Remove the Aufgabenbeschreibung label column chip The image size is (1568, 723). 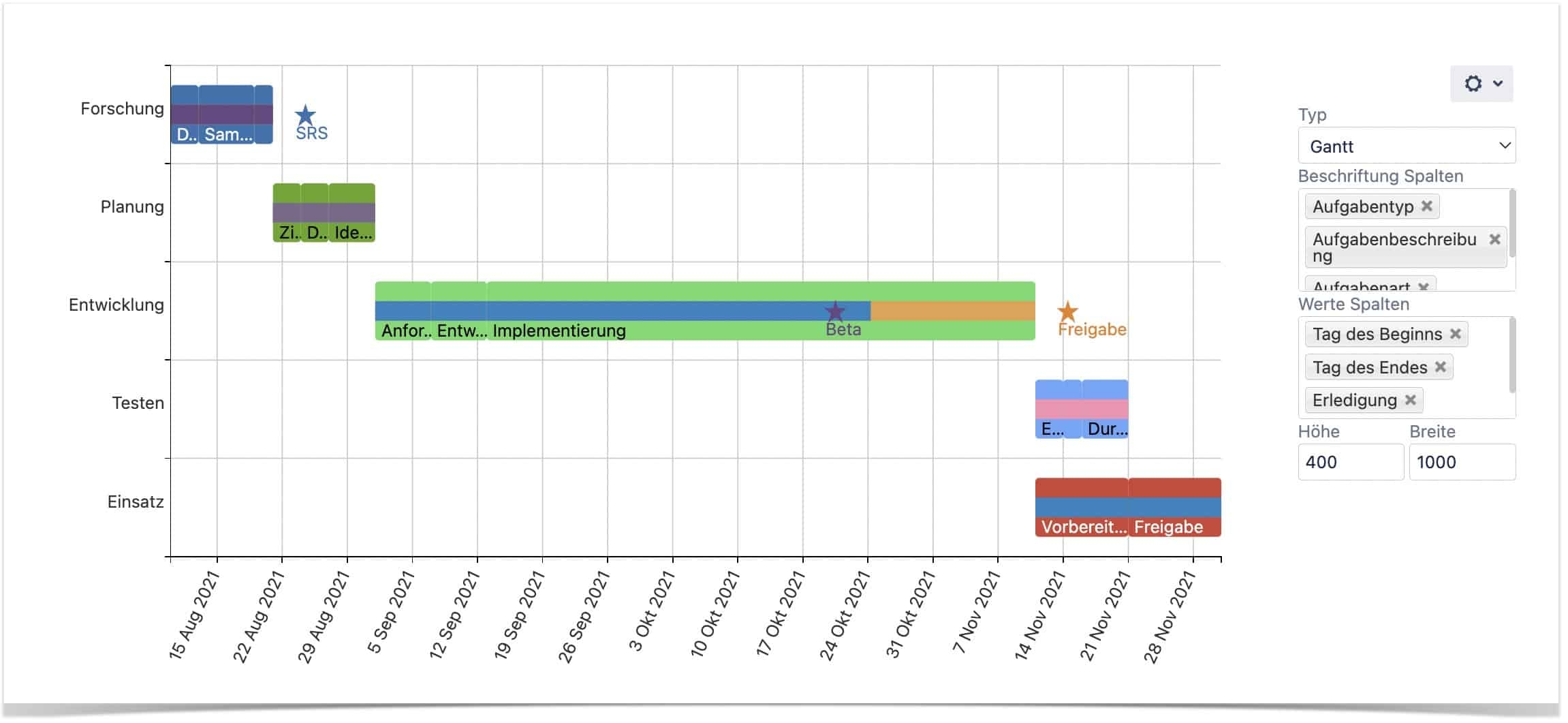click(x=1496, y=239)
